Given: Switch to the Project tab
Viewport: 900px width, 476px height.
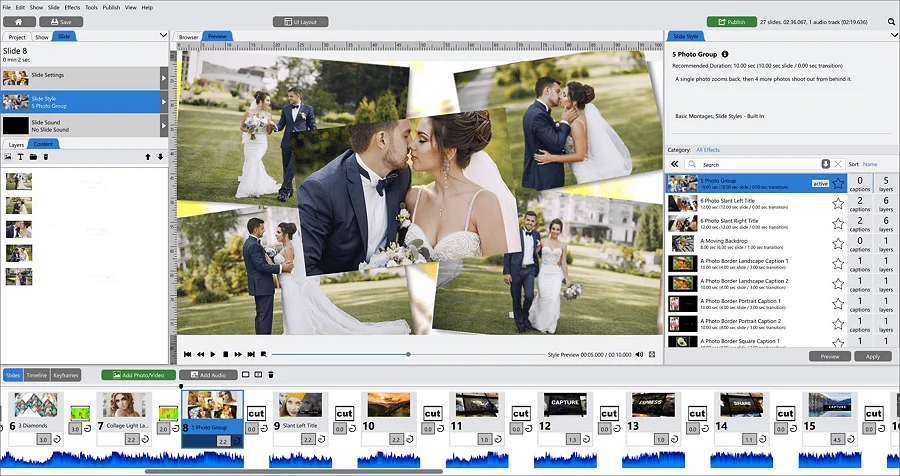Looking at the screenshot, I should tap(17, 37).
